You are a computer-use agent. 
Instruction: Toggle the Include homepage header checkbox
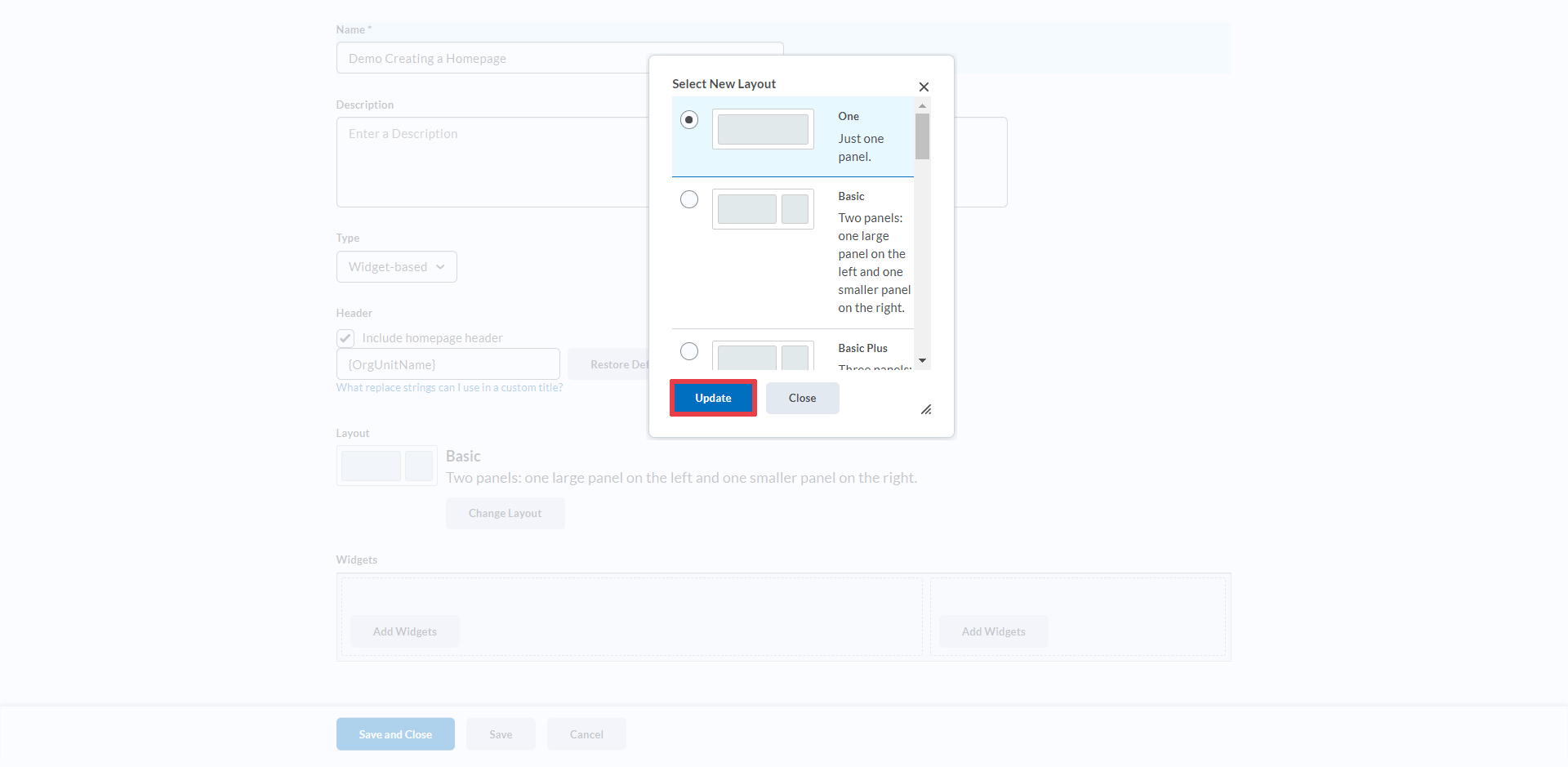point(345,338)
